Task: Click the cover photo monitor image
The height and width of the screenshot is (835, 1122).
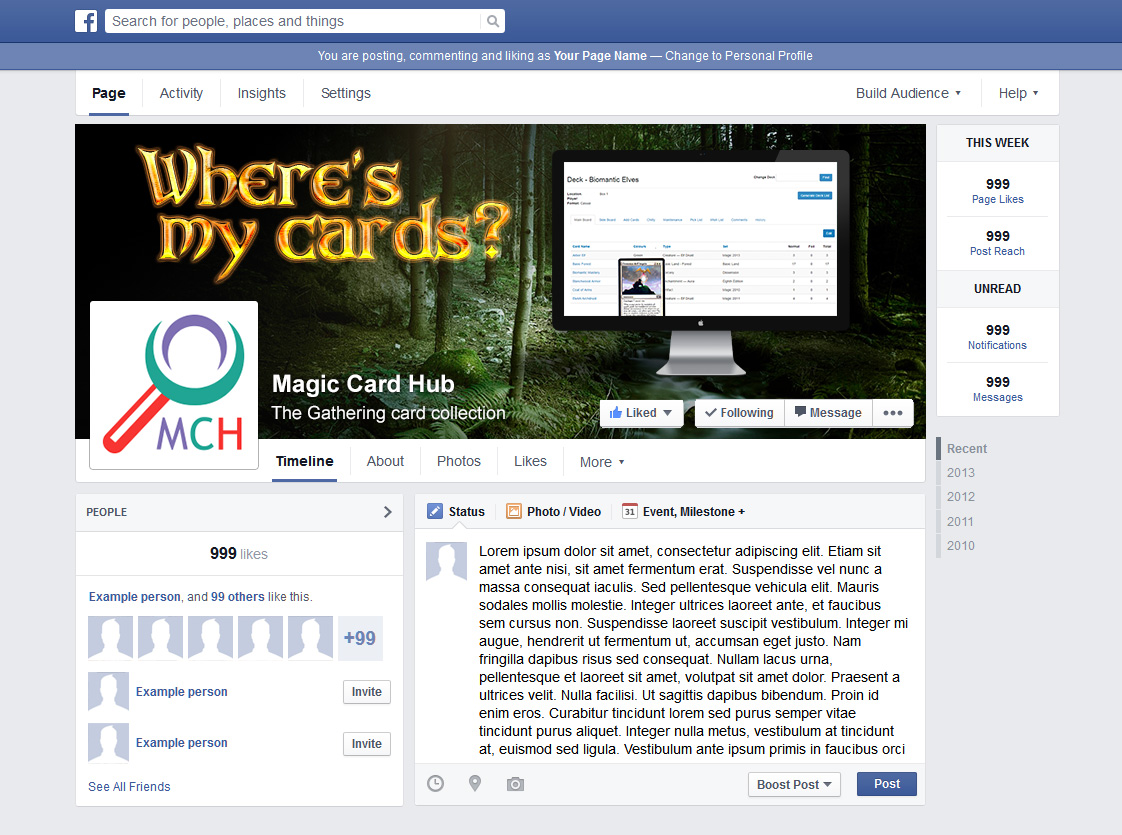Action: coord(701,262)
